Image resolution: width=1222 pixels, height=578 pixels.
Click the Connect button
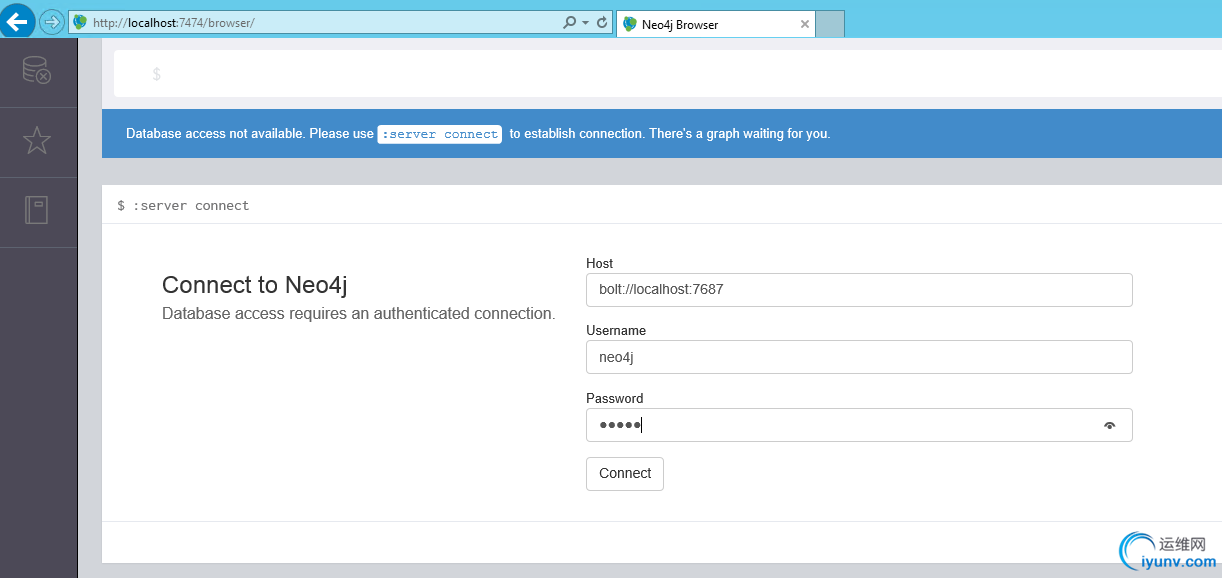point(625,474)
